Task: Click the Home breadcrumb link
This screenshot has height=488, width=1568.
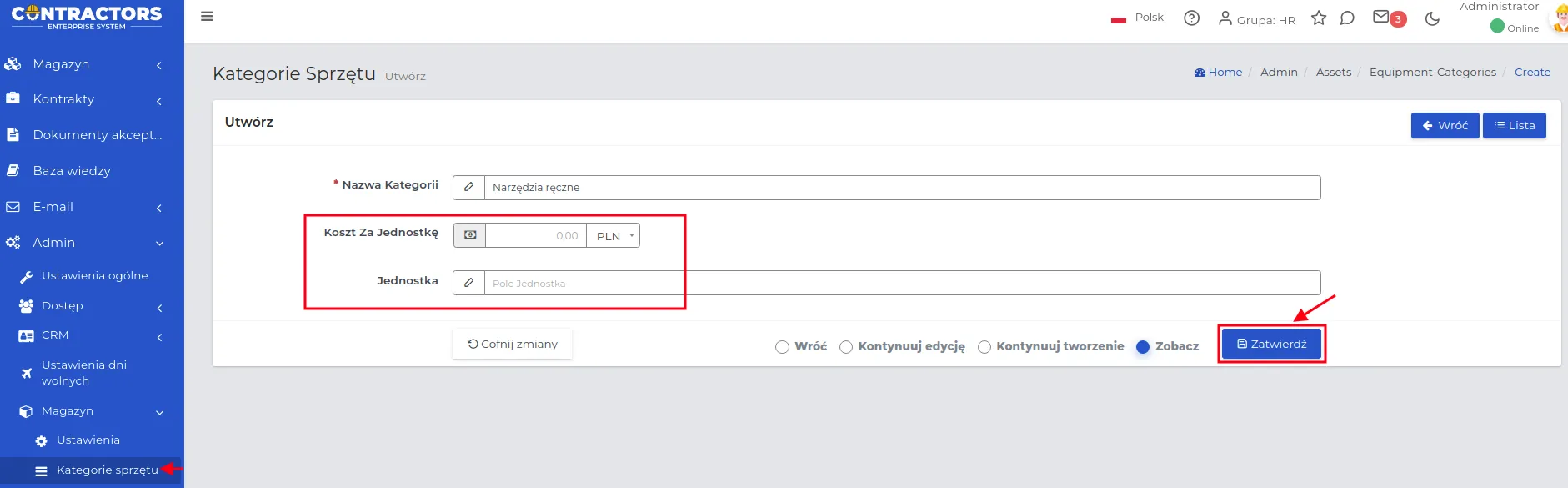Action: [1218, 73]
